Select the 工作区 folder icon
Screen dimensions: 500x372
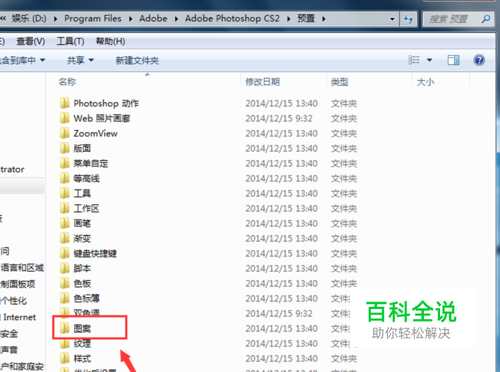[x=65, y=208]
